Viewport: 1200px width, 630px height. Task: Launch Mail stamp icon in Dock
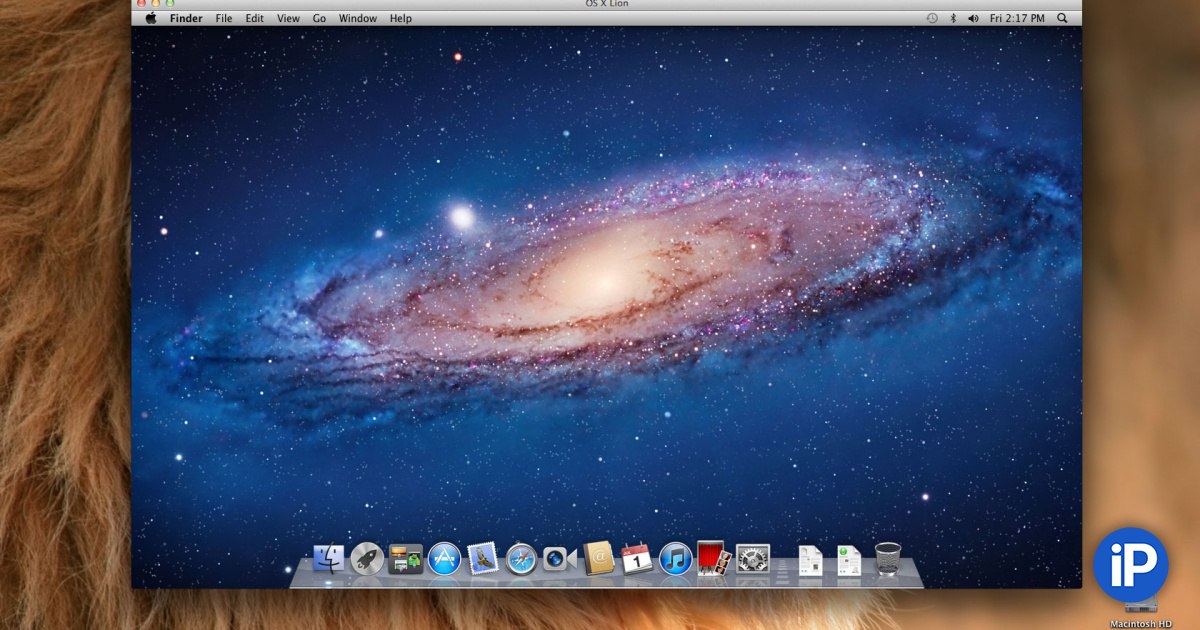point(483,558)
